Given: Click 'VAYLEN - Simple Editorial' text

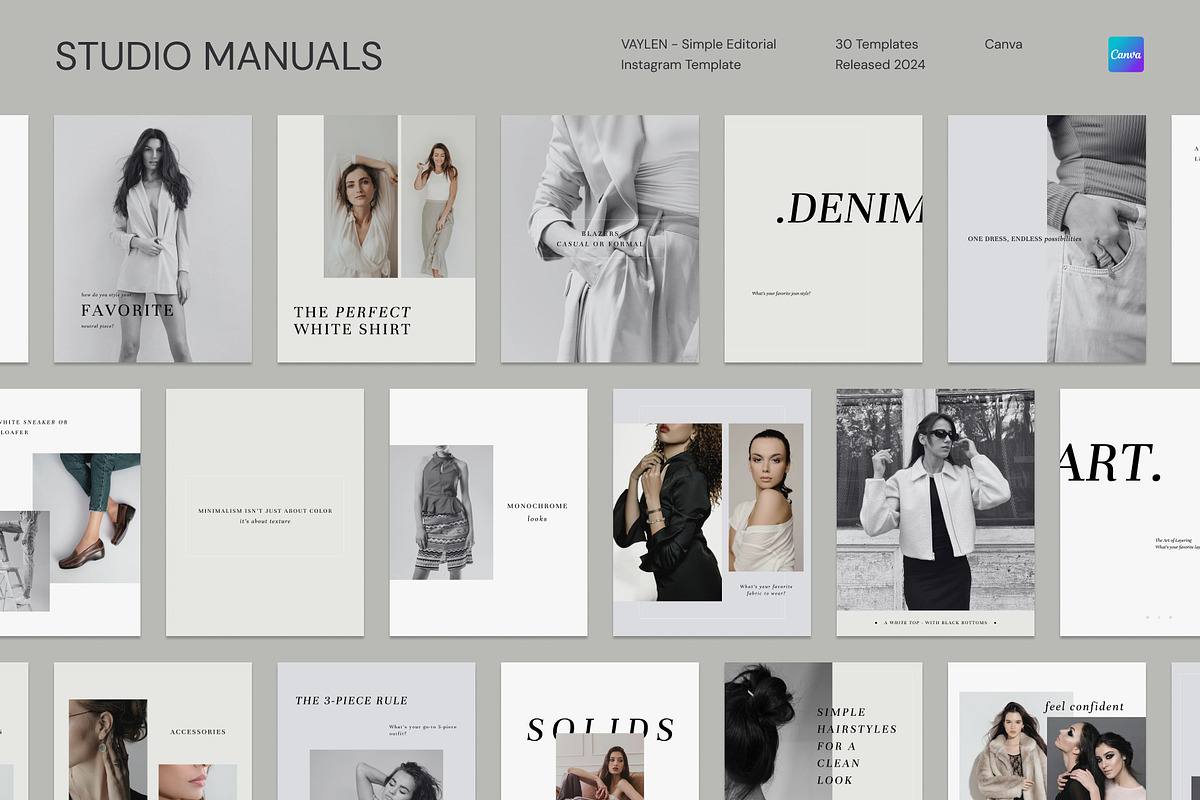Looking at the screenshot, I should [x=698, y=44].
